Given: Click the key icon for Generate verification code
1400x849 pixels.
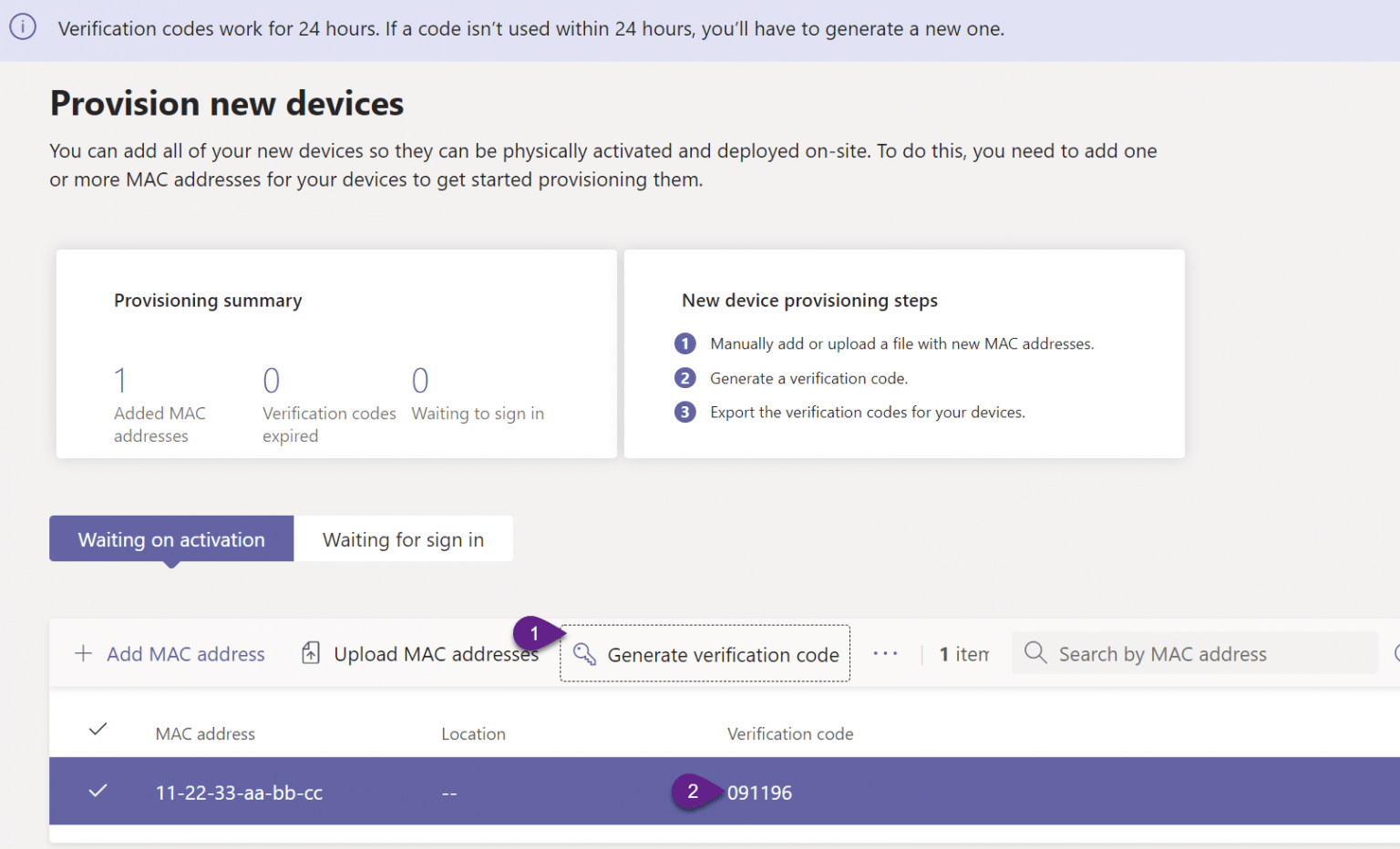Looking at the screenshot, I should pyautogui.click(x=584, y=654).
